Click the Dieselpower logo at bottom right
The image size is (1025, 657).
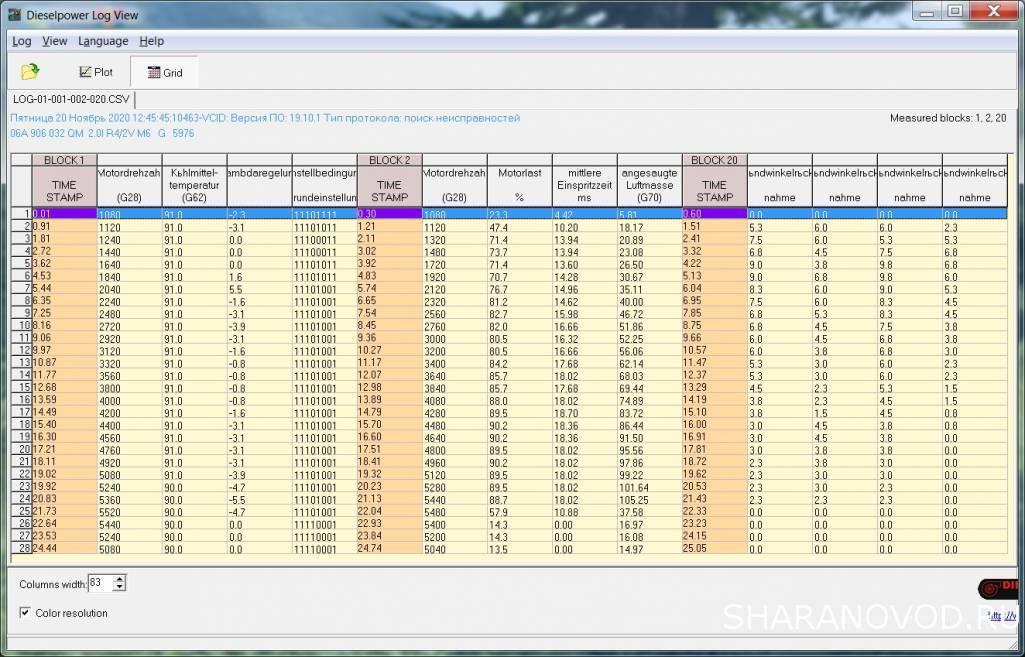[1000, 589]
